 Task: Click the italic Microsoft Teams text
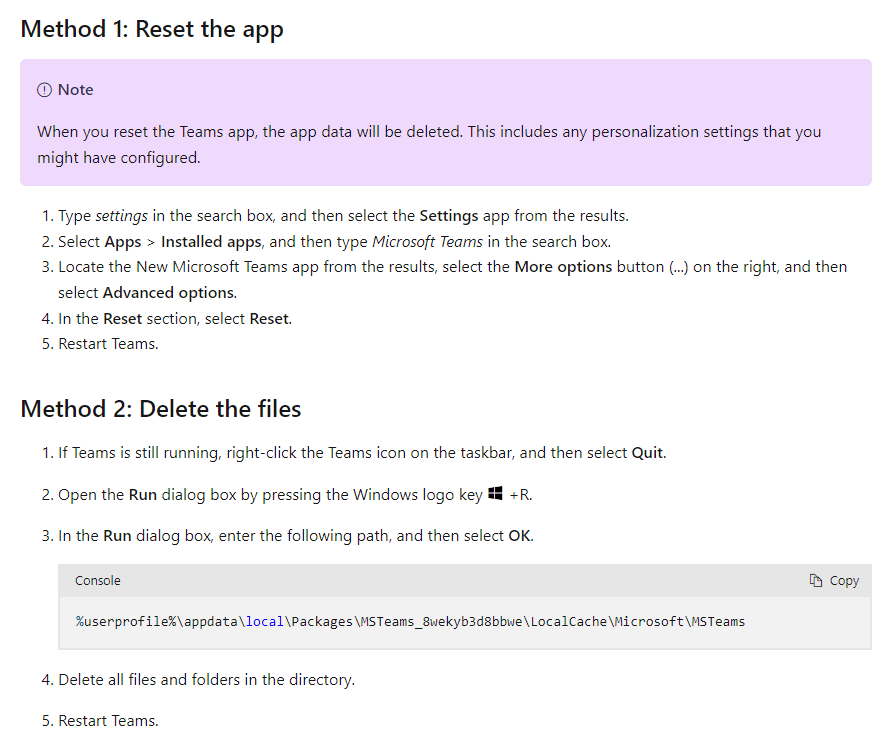(x=428, y=242)
